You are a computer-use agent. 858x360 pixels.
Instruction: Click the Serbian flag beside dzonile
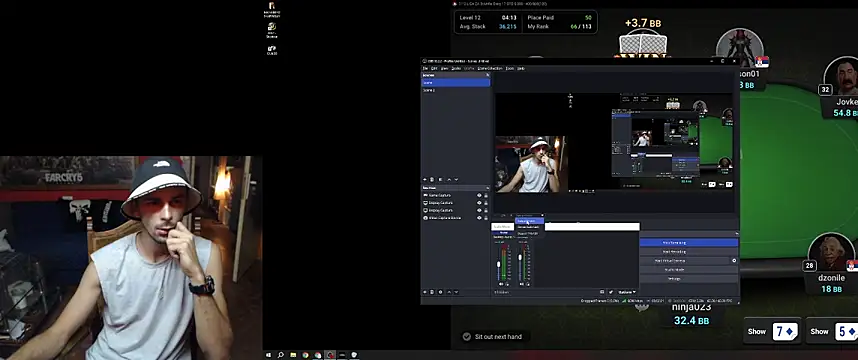tap(852, 265)
